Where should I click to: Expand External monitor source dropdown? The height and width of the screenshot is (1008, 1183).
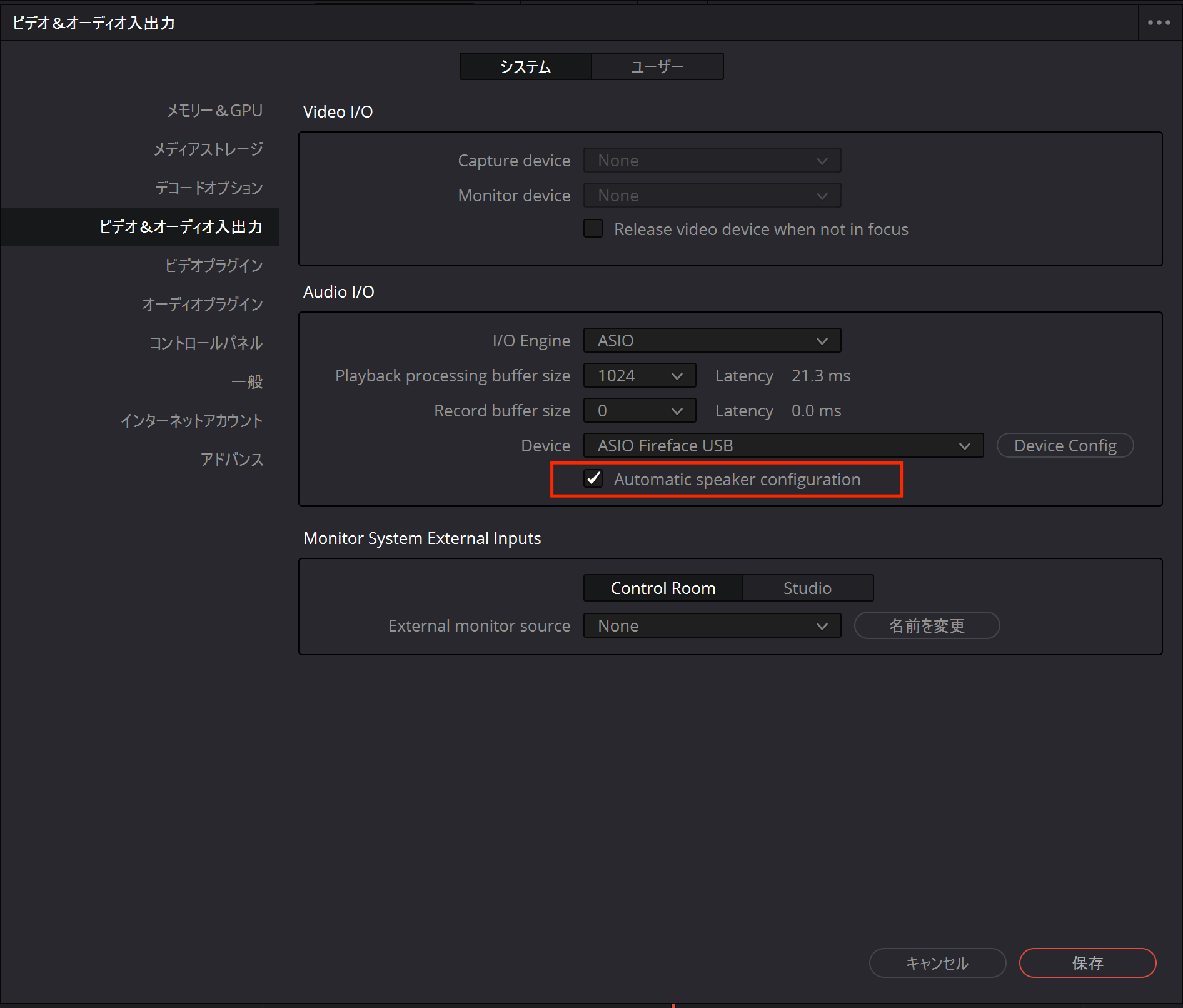point(712,626)
